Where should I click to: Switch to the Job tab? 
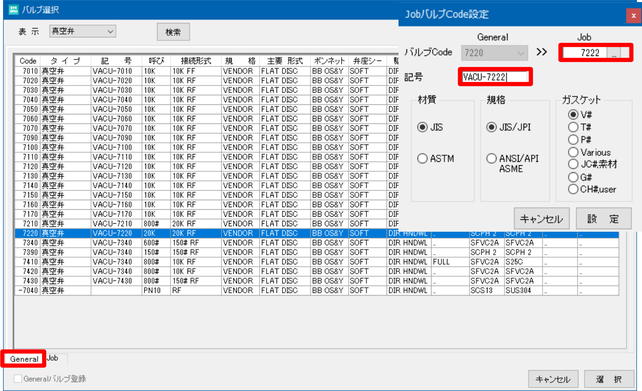click(52, 358)
